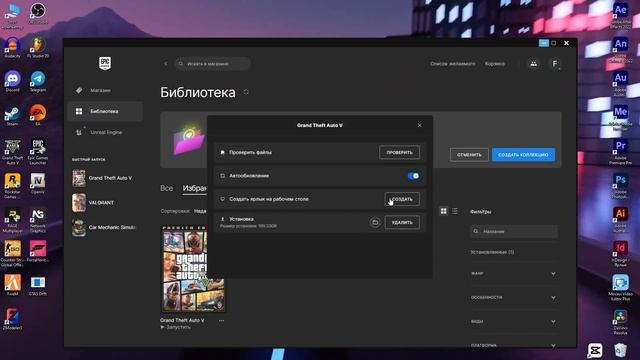Open Unreal Engine section in sidebar
640x360 pixels.
pyautogui.click(x=105, y=132)
